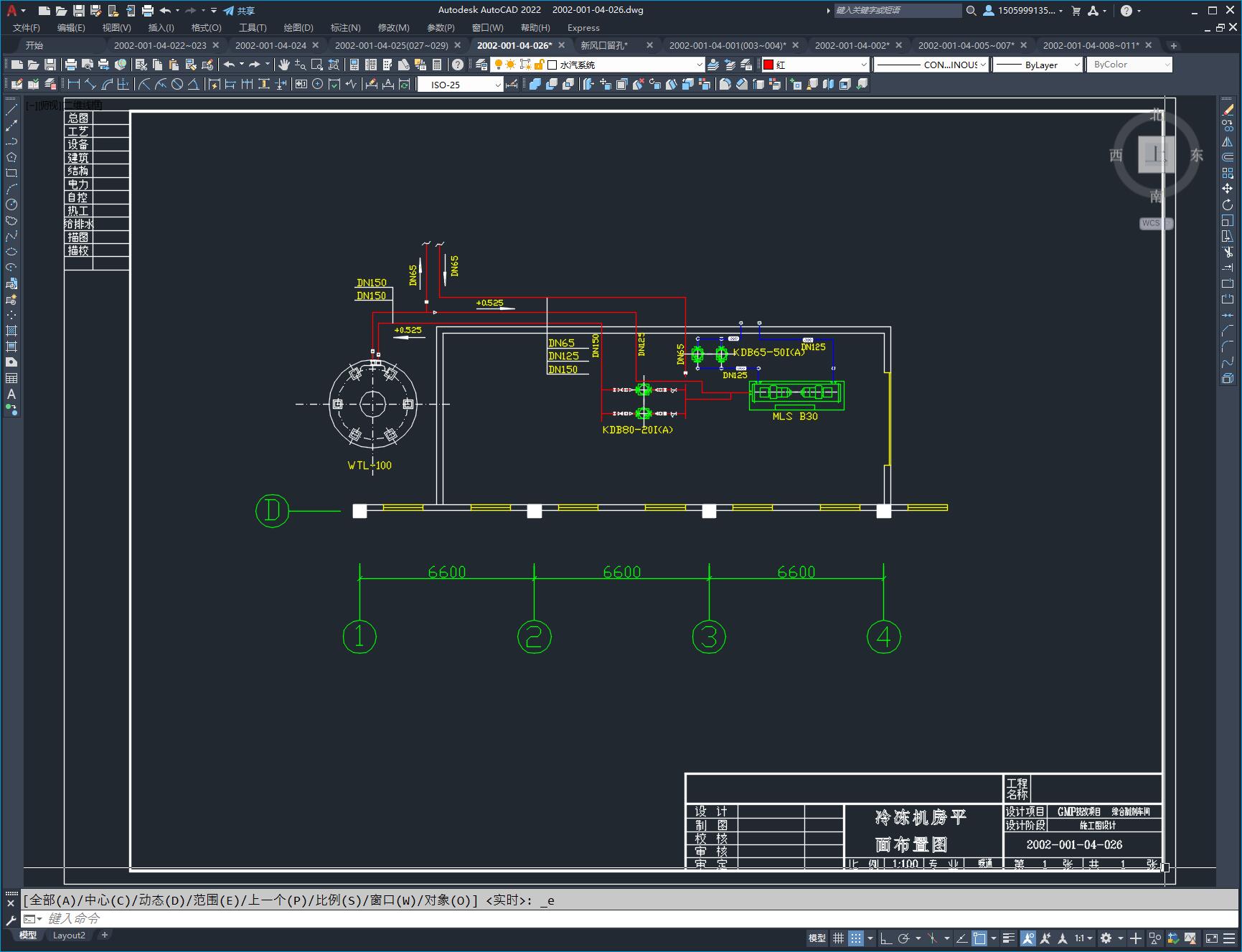Toggle lineweight display in status bar
Viewport: 1242px width, 952px height.
(1009, 938)
